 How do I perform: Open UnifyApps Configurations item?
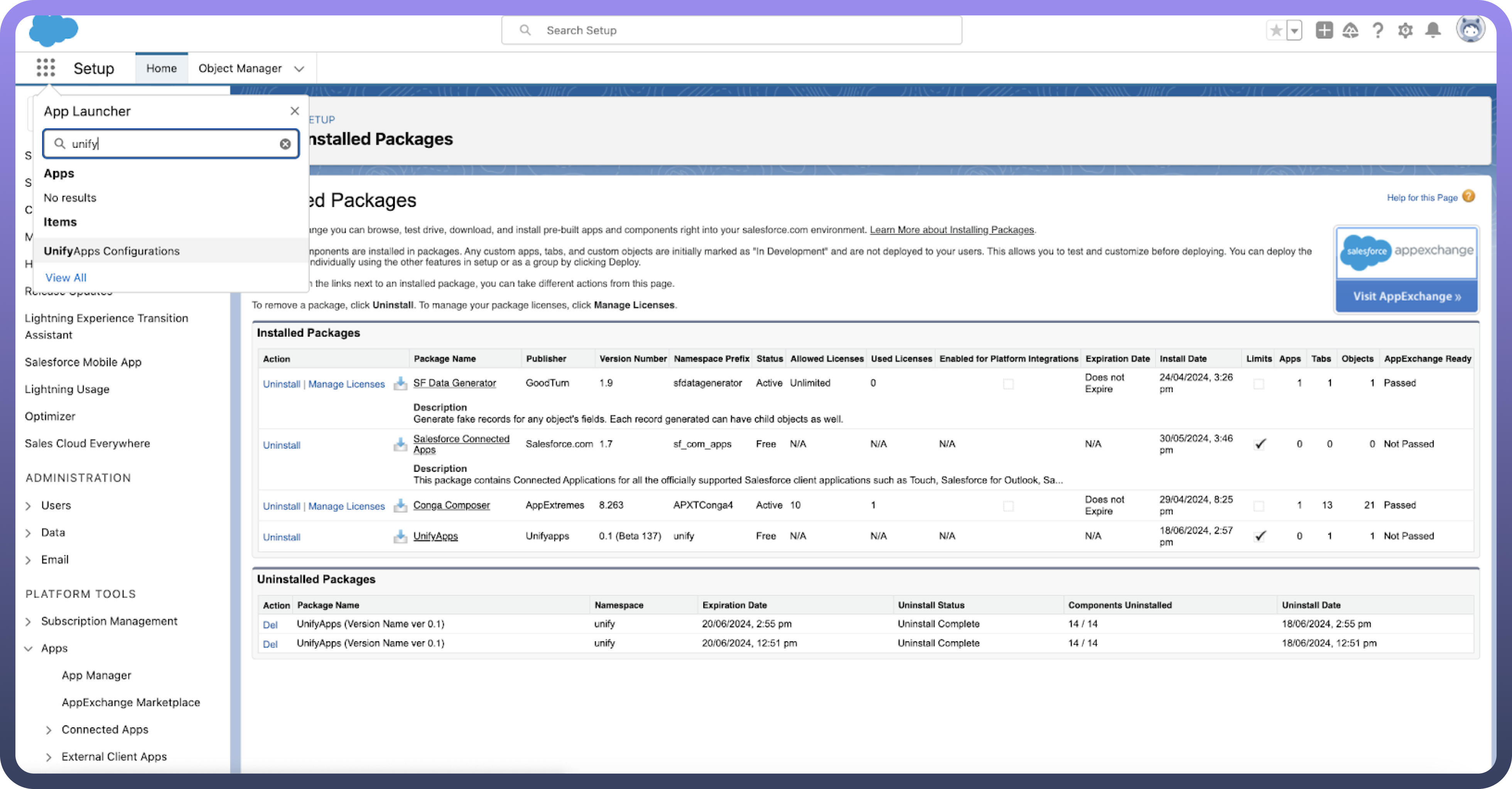pyautogui.click(x=111, y=251)
